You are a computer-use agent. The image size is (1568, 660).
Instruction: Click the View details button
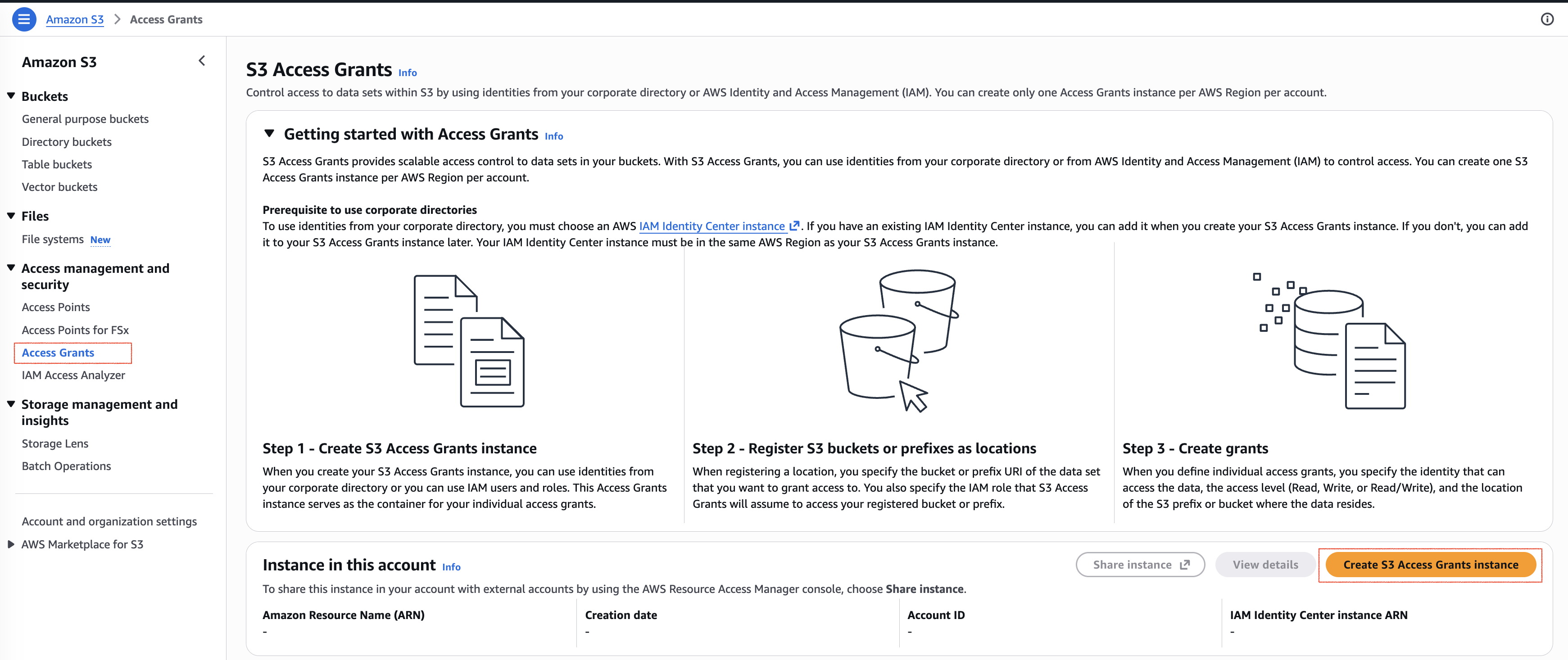(x=1265, y=565)
